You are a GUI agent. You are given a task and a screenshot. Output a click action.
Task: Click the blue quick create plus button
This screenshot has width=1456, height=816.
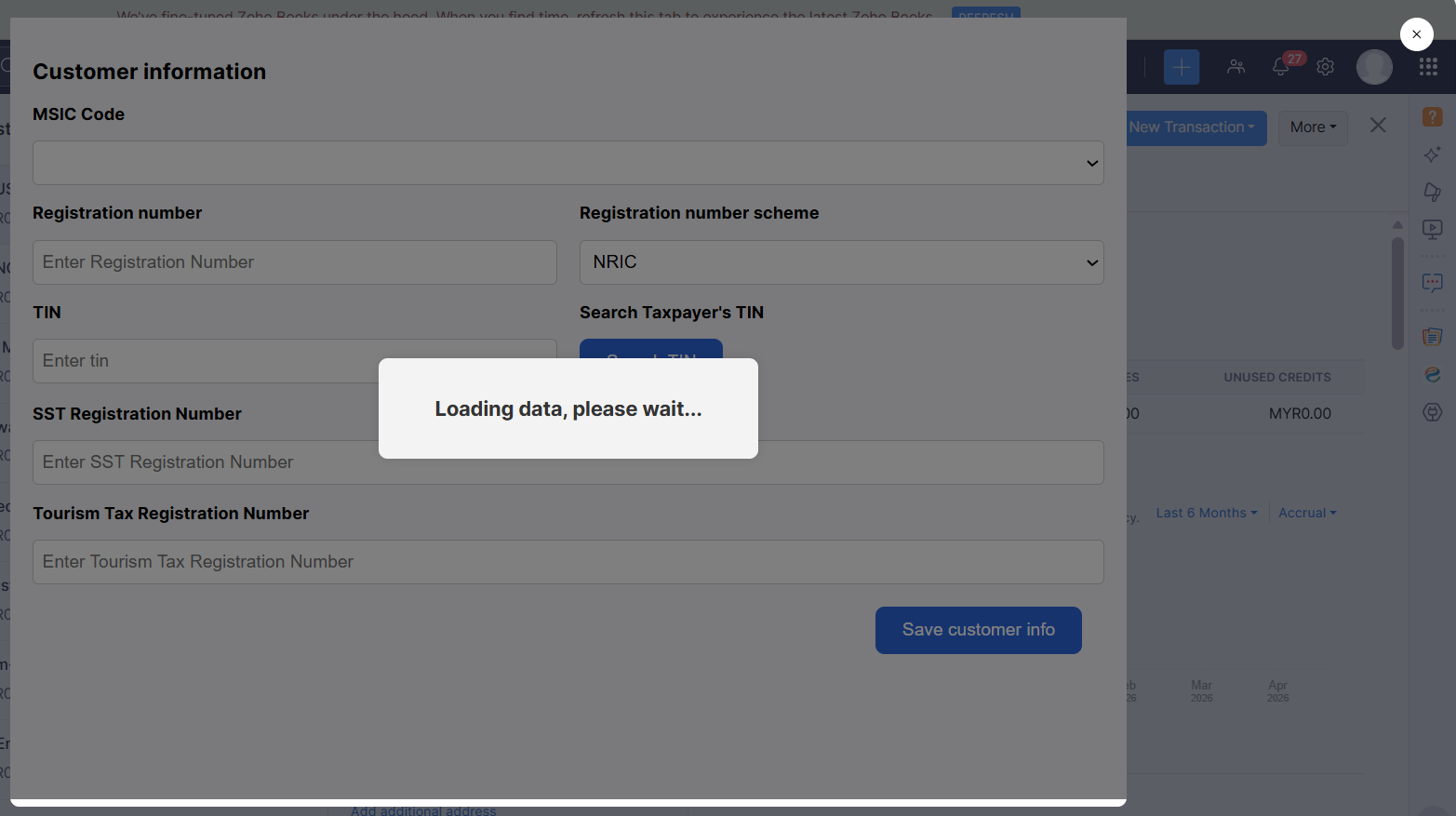[x=1181, y=67]
